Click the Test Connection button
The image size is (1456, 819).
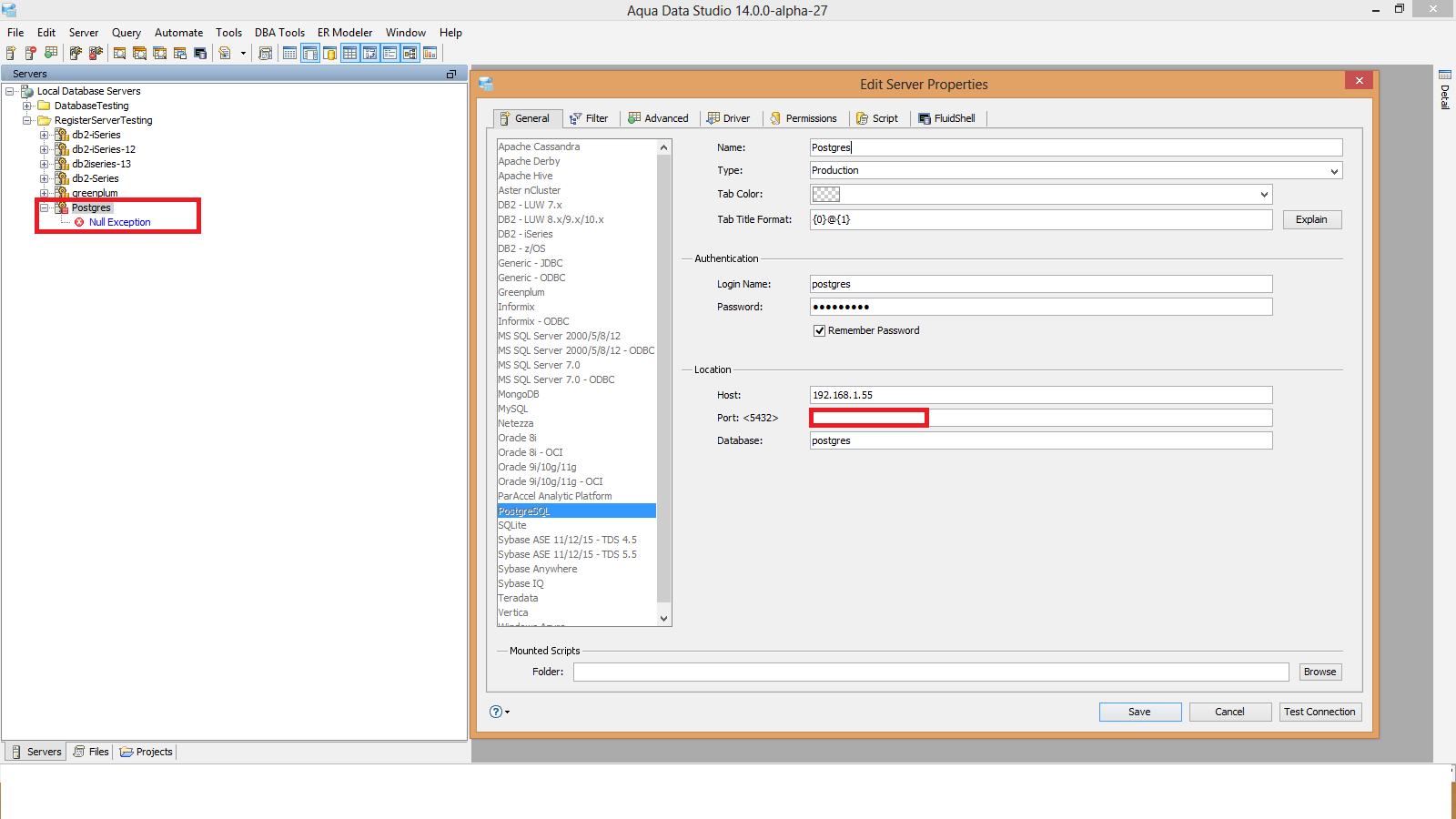point(1320,712)
